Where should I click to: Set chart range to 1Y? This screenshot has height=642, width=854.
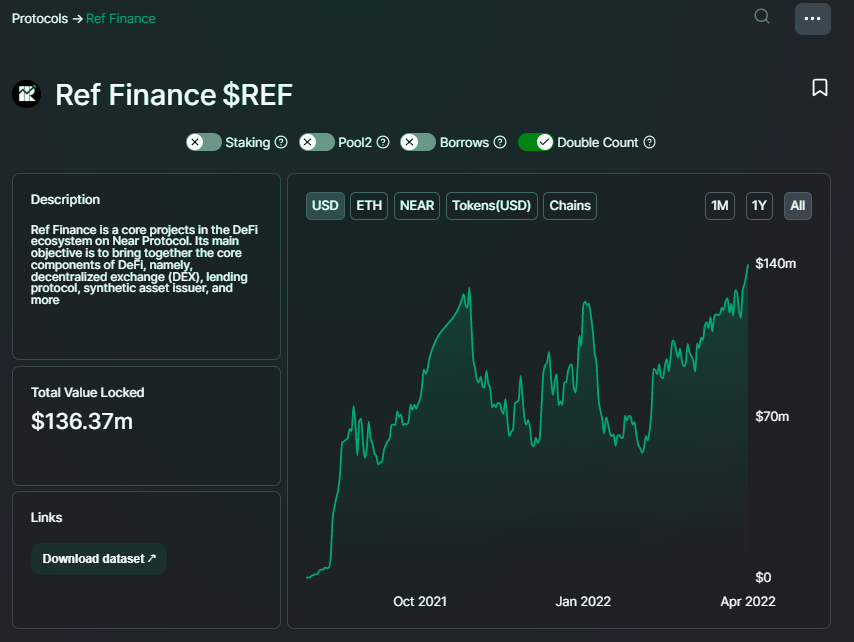(759, 206)
